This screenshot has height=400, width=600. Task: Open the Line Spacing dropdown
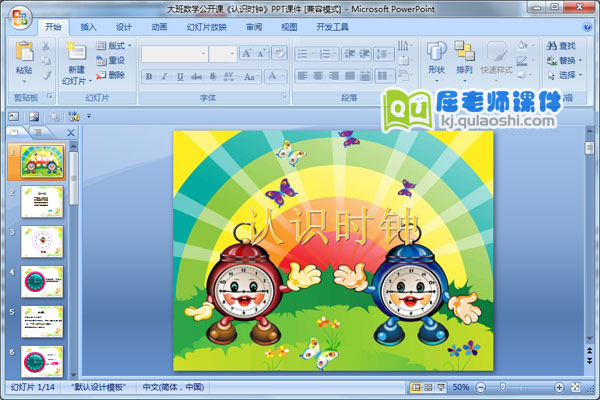click(384, 54)
